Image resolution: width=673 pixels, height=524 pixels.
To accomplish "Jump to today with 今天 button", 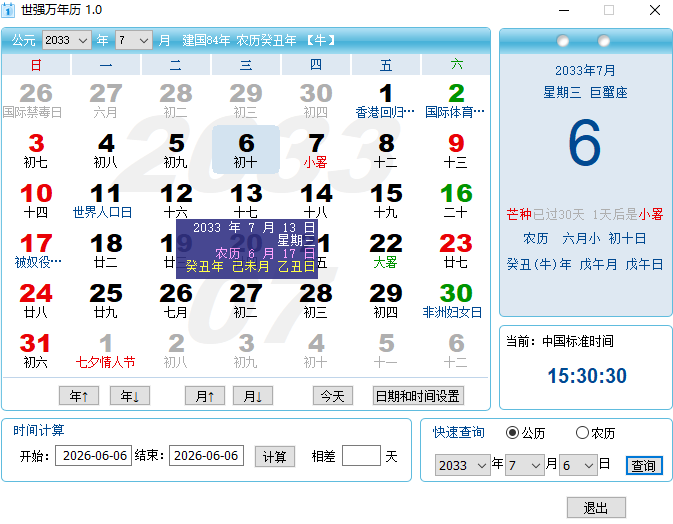I will pyautogui.click(x=333, y=396).
